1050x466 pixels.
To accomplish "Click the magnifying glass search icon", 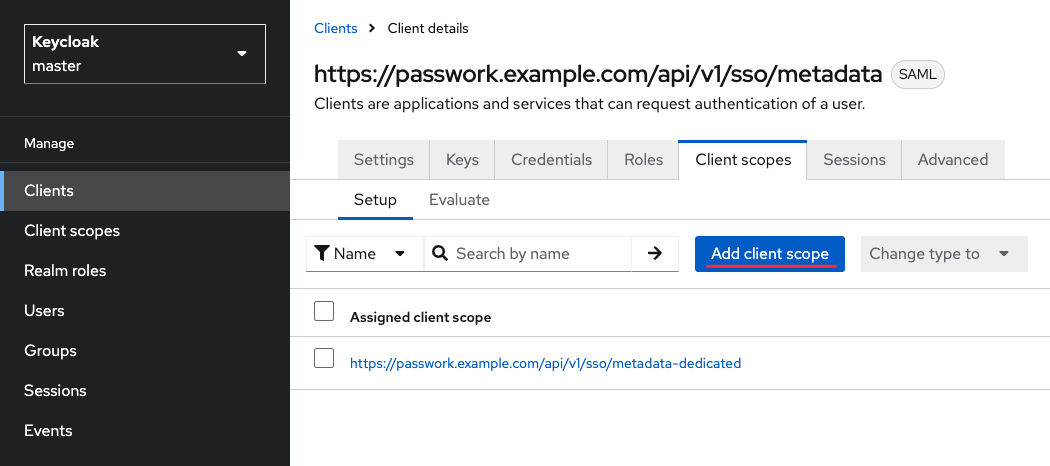I will [440, 254].
